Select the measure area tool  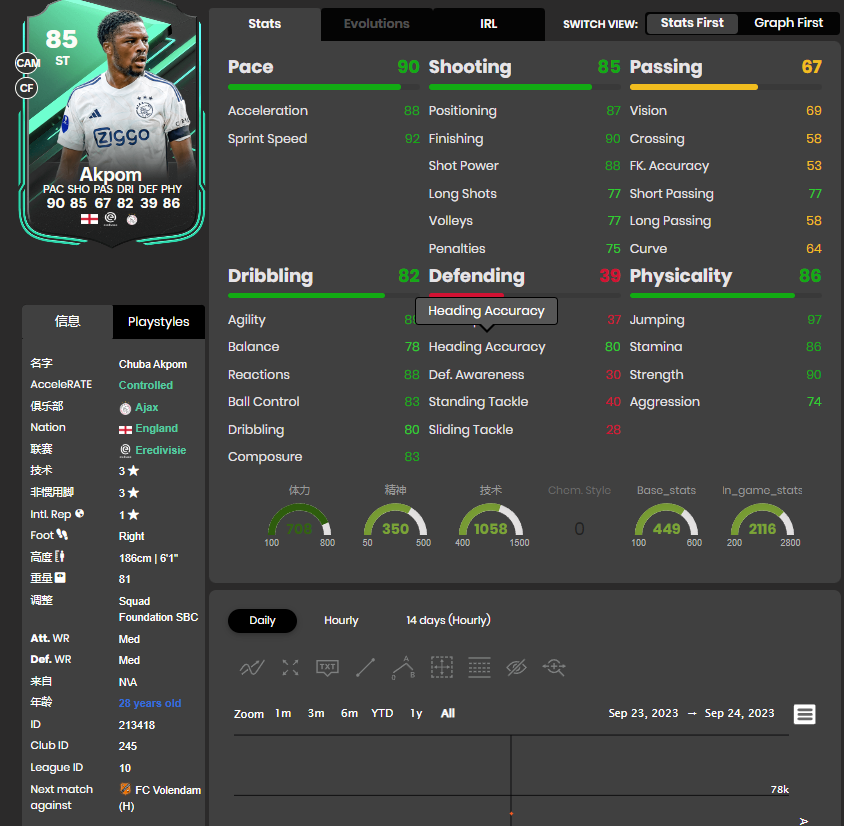(x=441, y=668)
